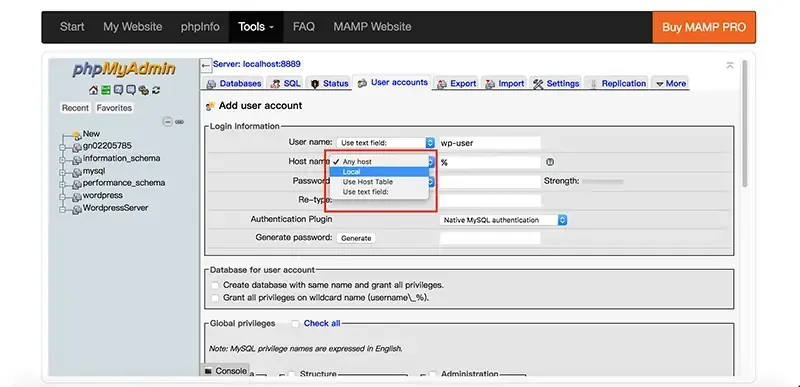The height and width of the screenshot is (387, 800).
Task: Open the Favorites tables button
Action: (x=114, y=108)
